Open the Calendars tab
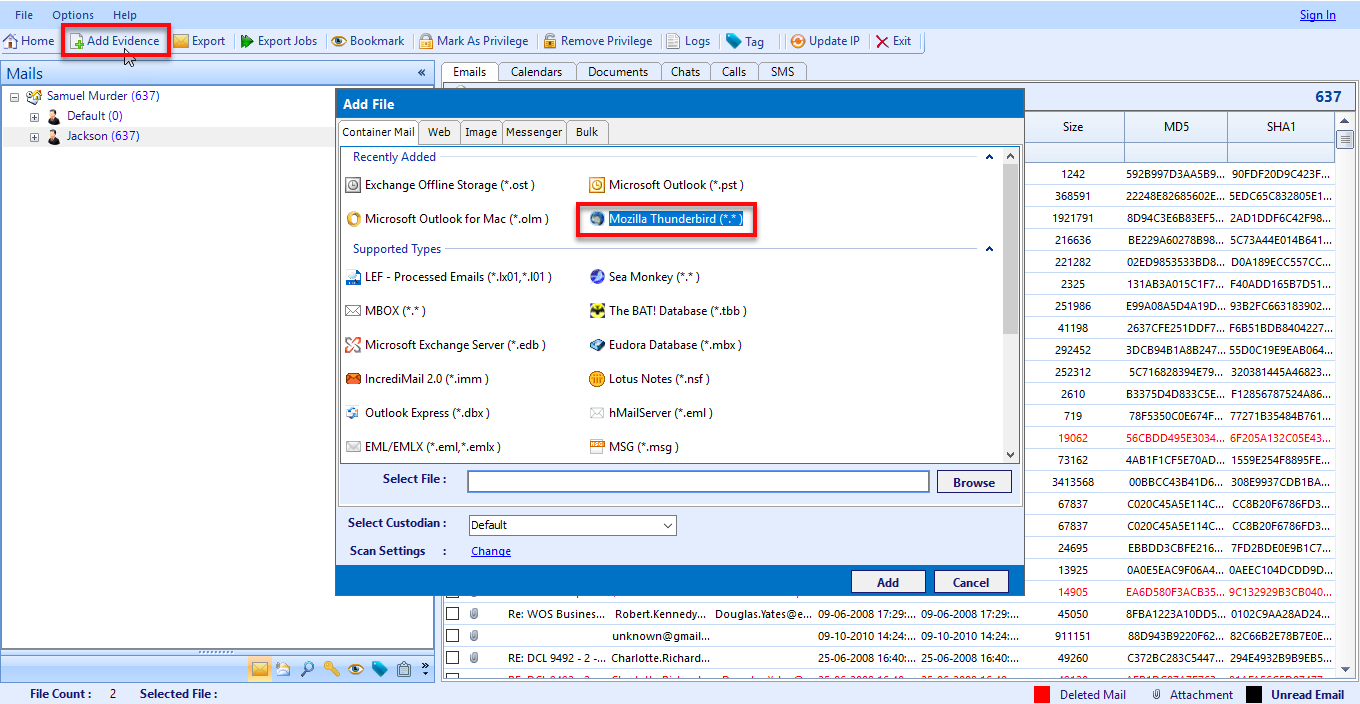This screenshot has height=704, width=1360. (x=536, y=72)
